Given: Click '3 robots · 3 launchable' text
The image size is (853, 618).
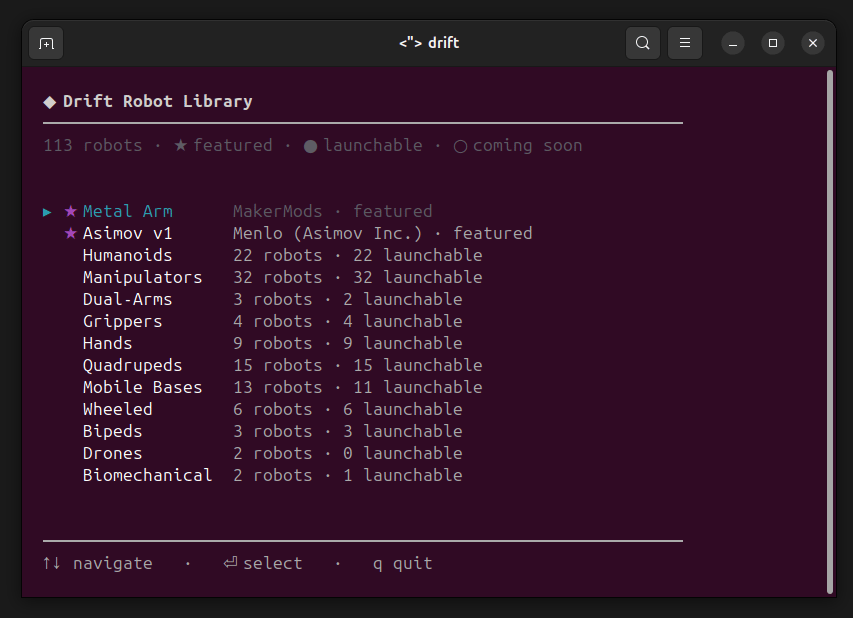Looking at the screenshot, I should click(x=348, y=431).
